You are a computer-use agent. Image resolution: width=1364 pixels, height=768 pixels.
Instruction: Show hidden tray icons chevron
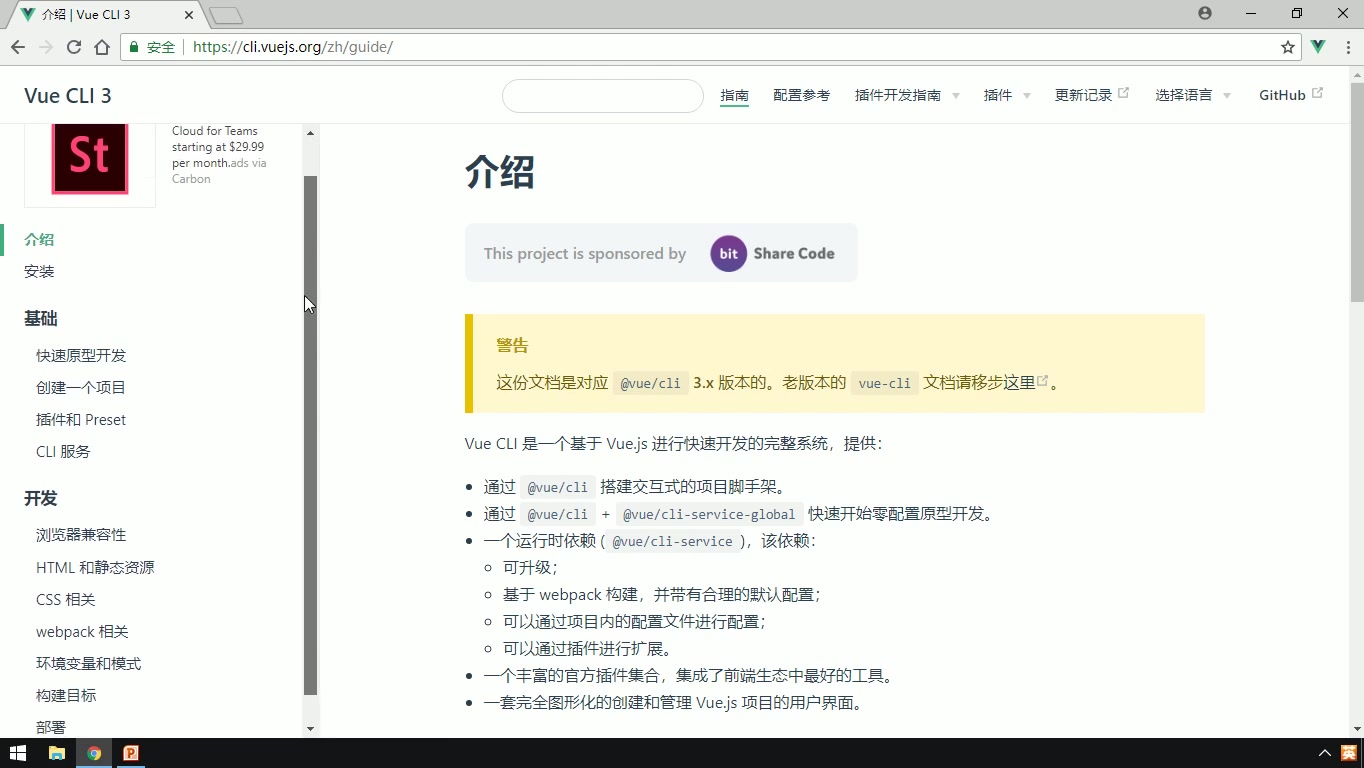click(1325, 753)
